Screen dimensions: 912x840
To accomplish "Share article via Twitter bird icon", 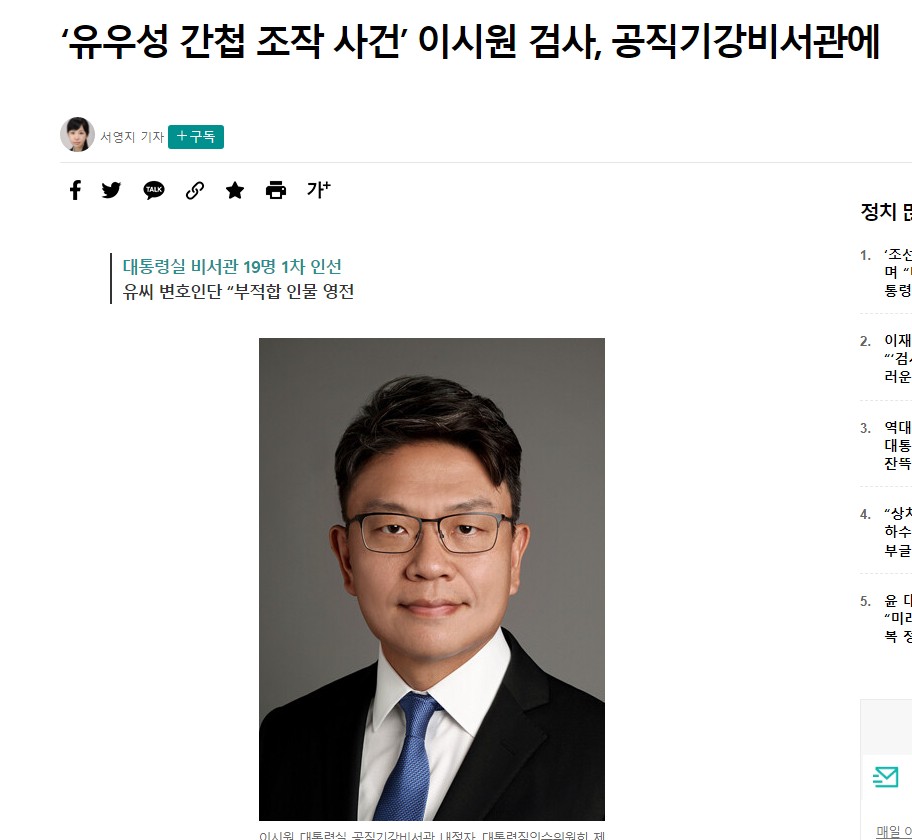I will click(111, 190).
